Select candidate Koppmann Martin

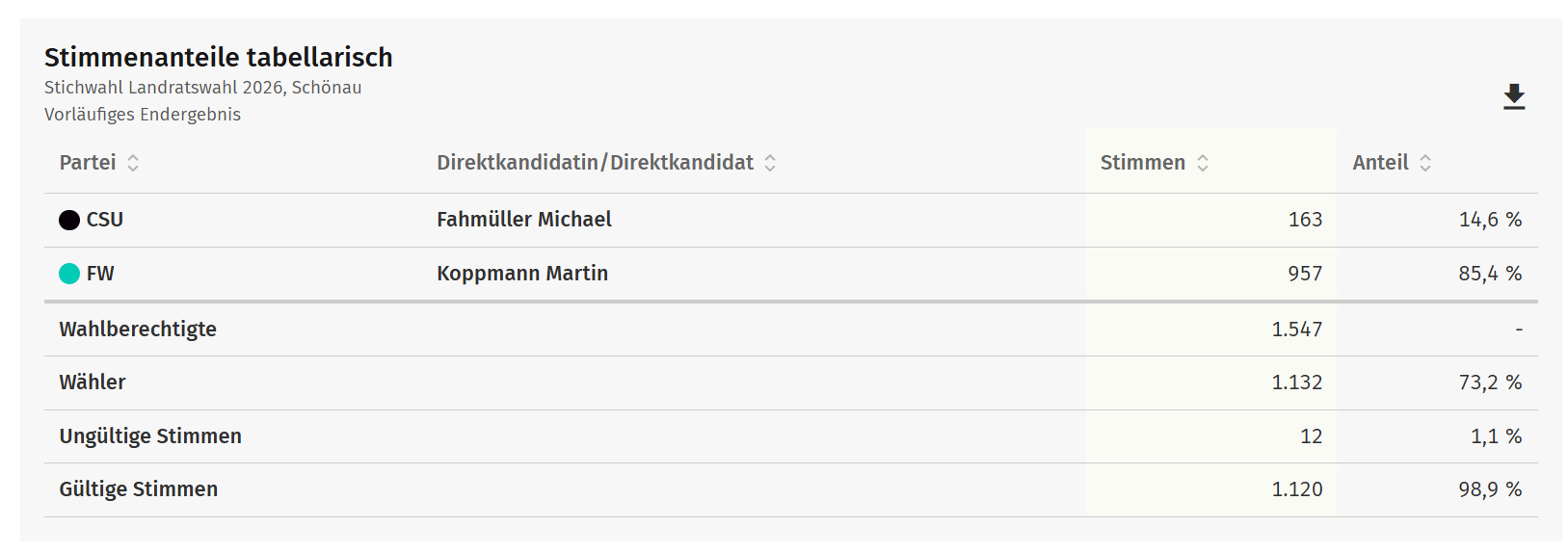click(522, 274)
